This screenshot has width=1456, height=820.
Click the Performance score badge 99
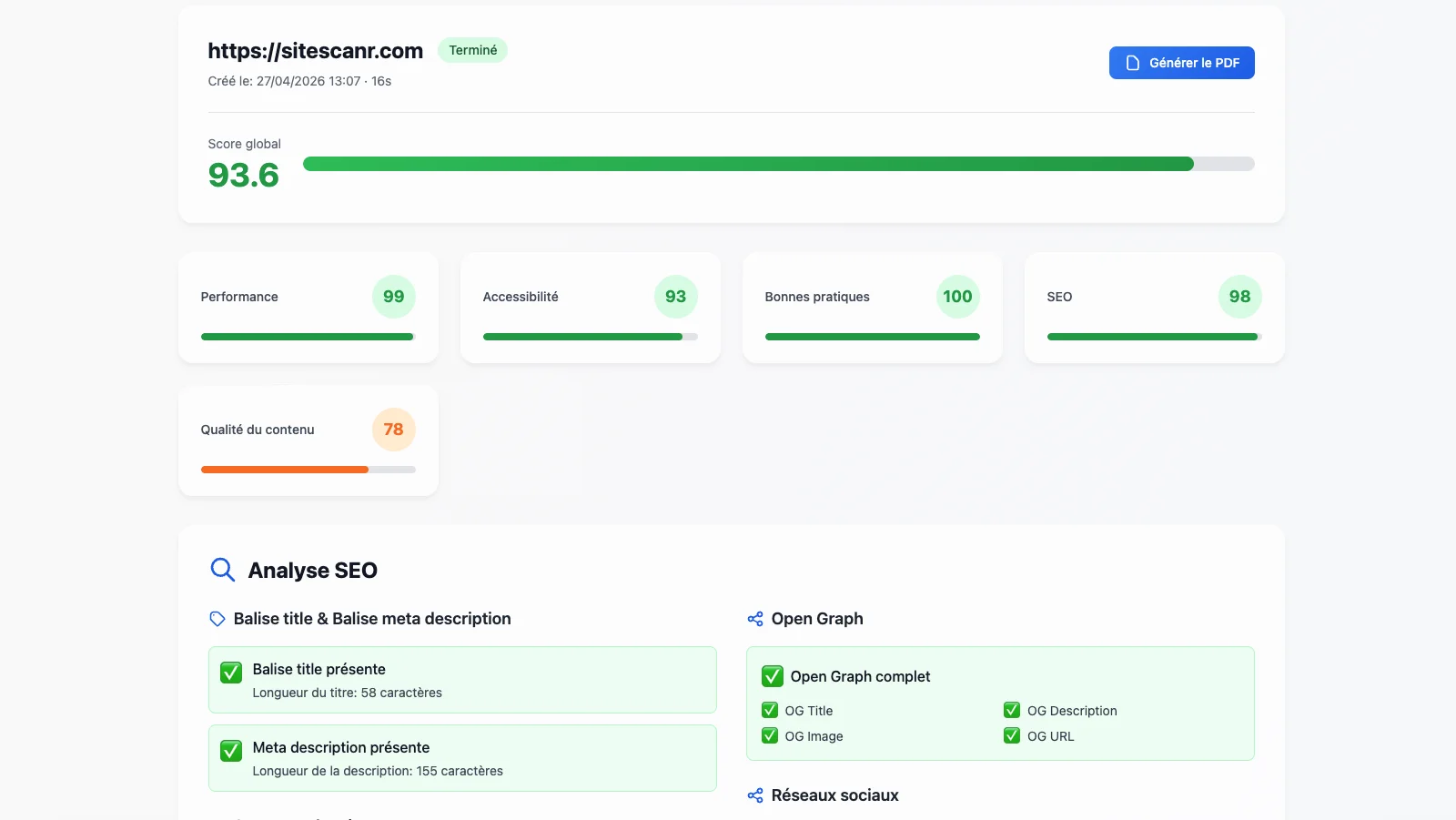click(393, 297)
